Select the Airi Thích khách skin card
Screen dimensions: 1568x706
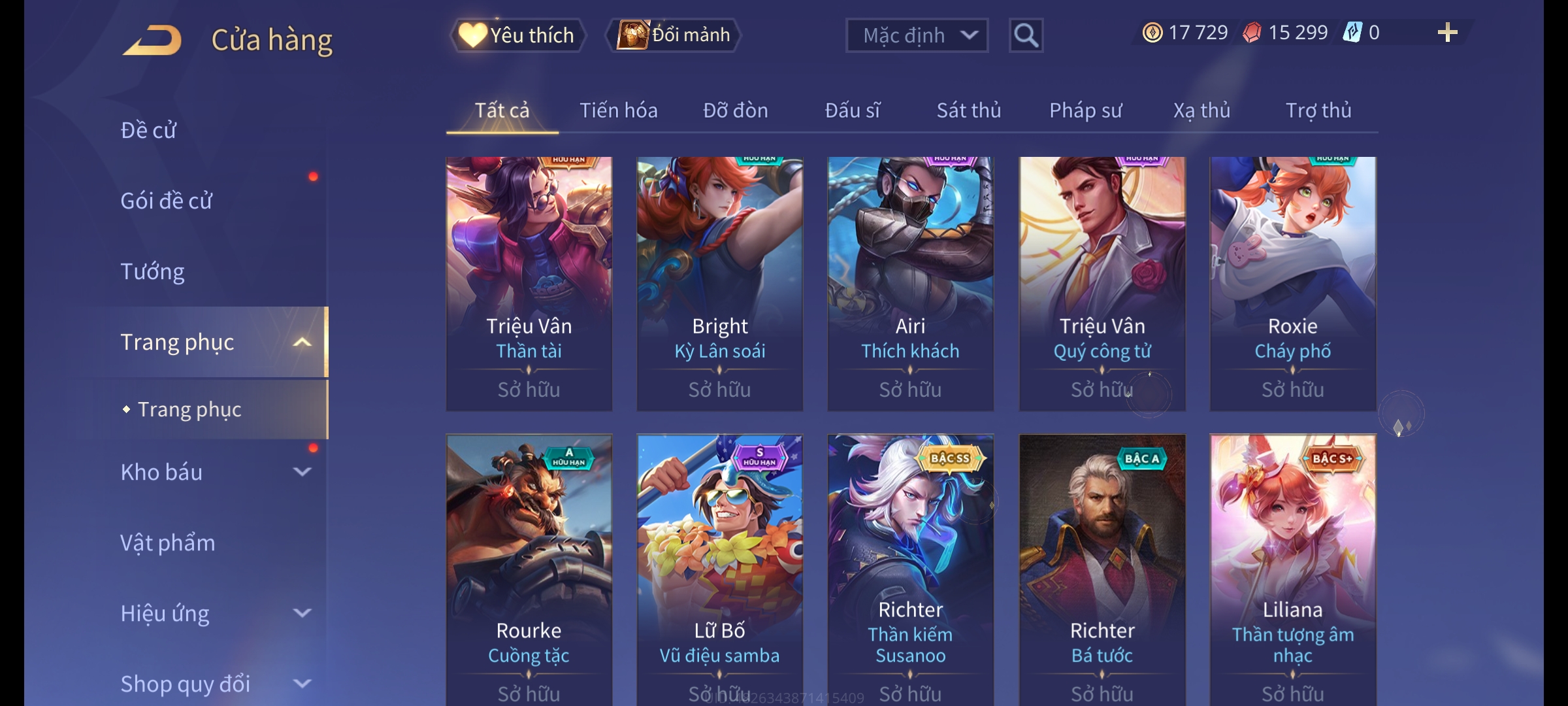point(910,284)
